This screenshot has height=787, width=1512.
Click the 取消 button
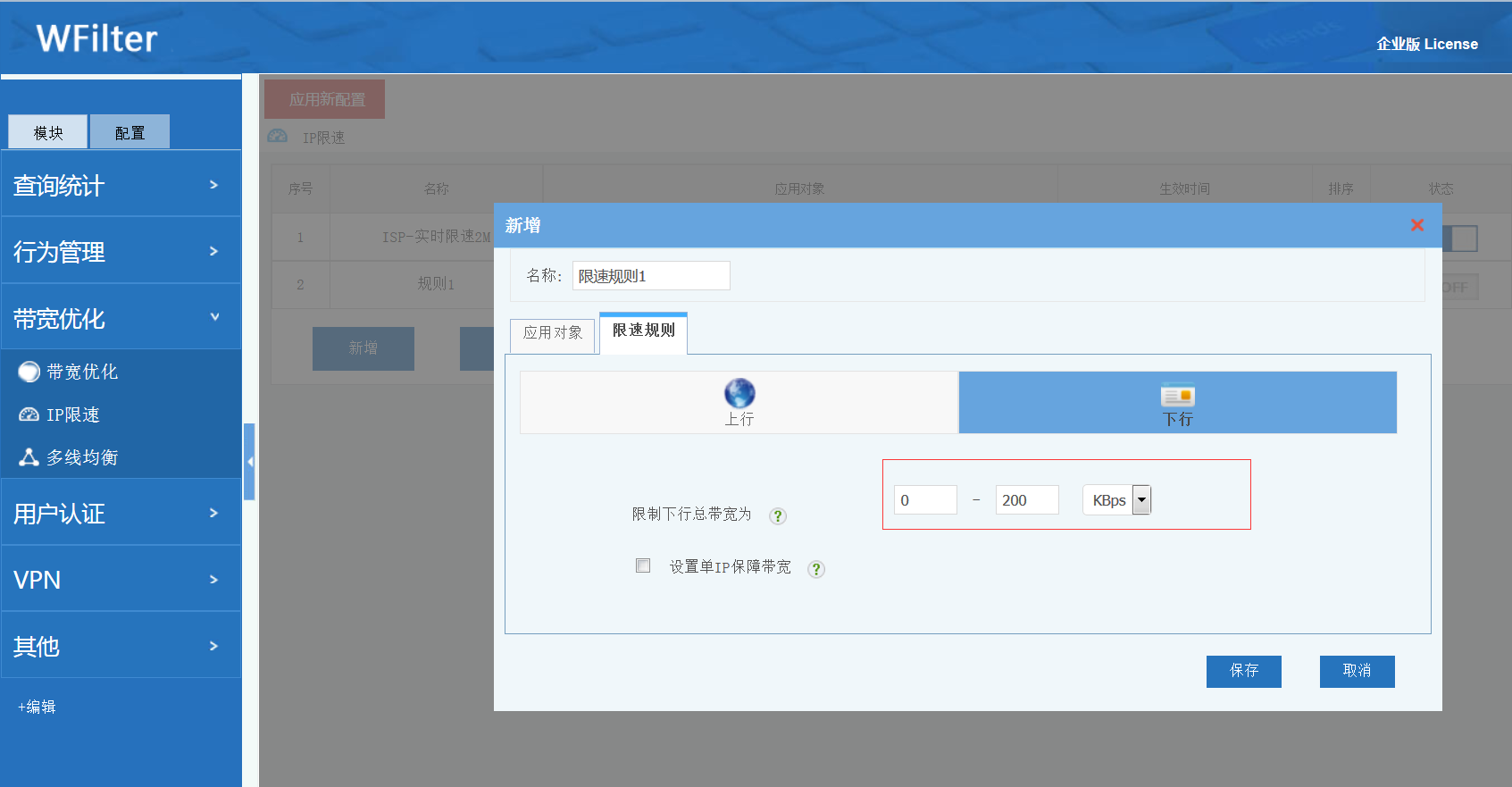pos(1357,671)
